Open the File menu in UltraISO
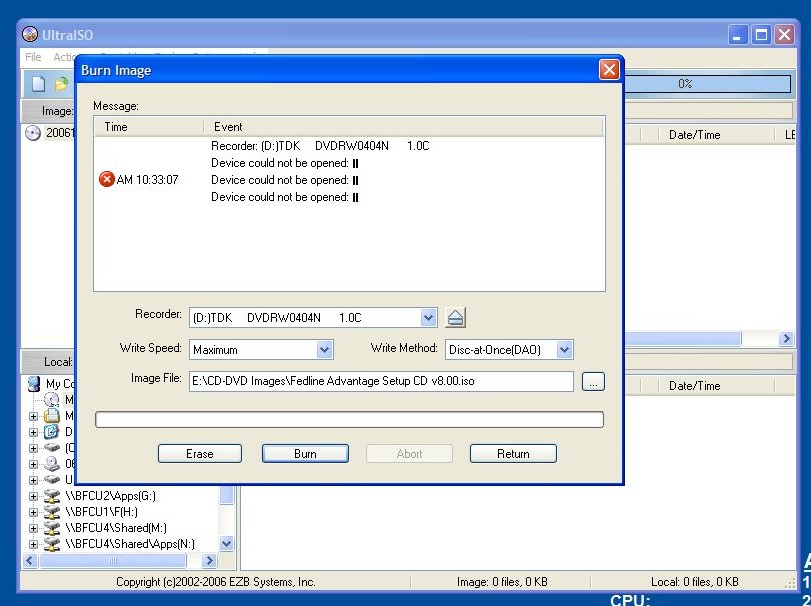Screen dimensions: 811x606 [x=33, y=57]
